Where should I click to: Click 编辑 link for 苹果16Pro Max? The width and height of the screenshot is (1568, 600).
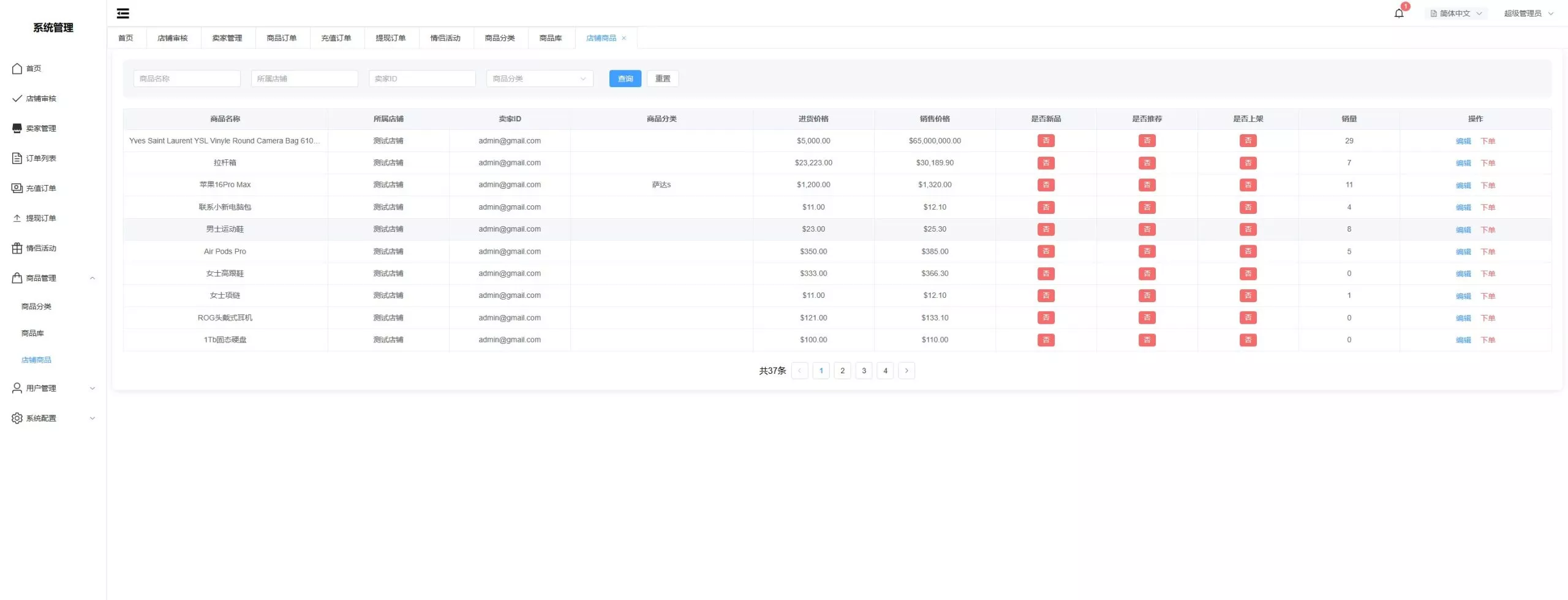click(1463, 185)
